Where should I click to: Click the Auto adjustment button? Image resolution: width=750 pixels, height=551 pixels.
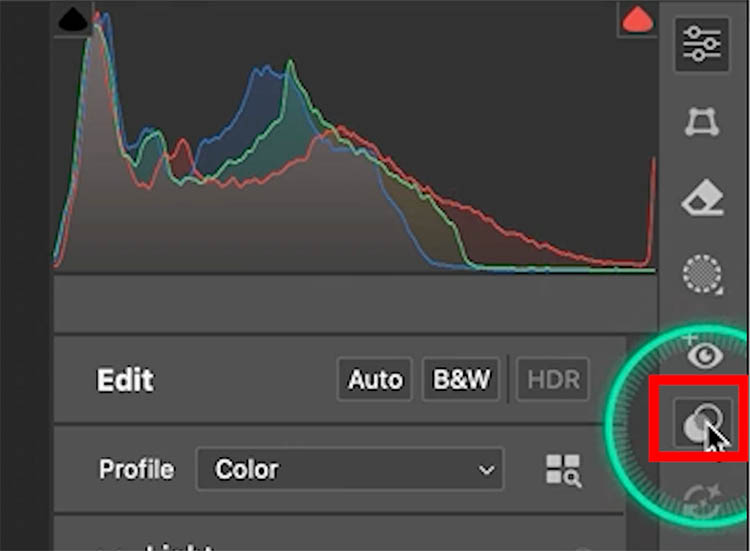[x=373, y=380]
